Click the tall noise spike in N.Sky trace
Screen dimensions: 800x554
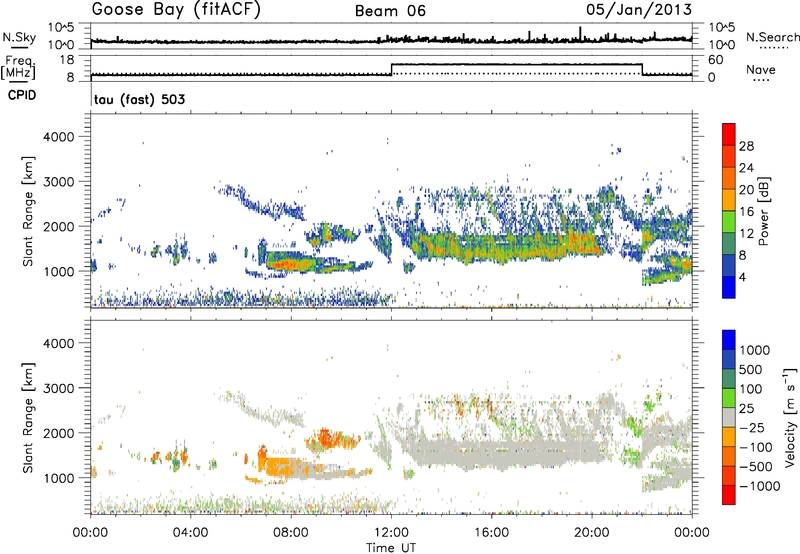(580, 33)
